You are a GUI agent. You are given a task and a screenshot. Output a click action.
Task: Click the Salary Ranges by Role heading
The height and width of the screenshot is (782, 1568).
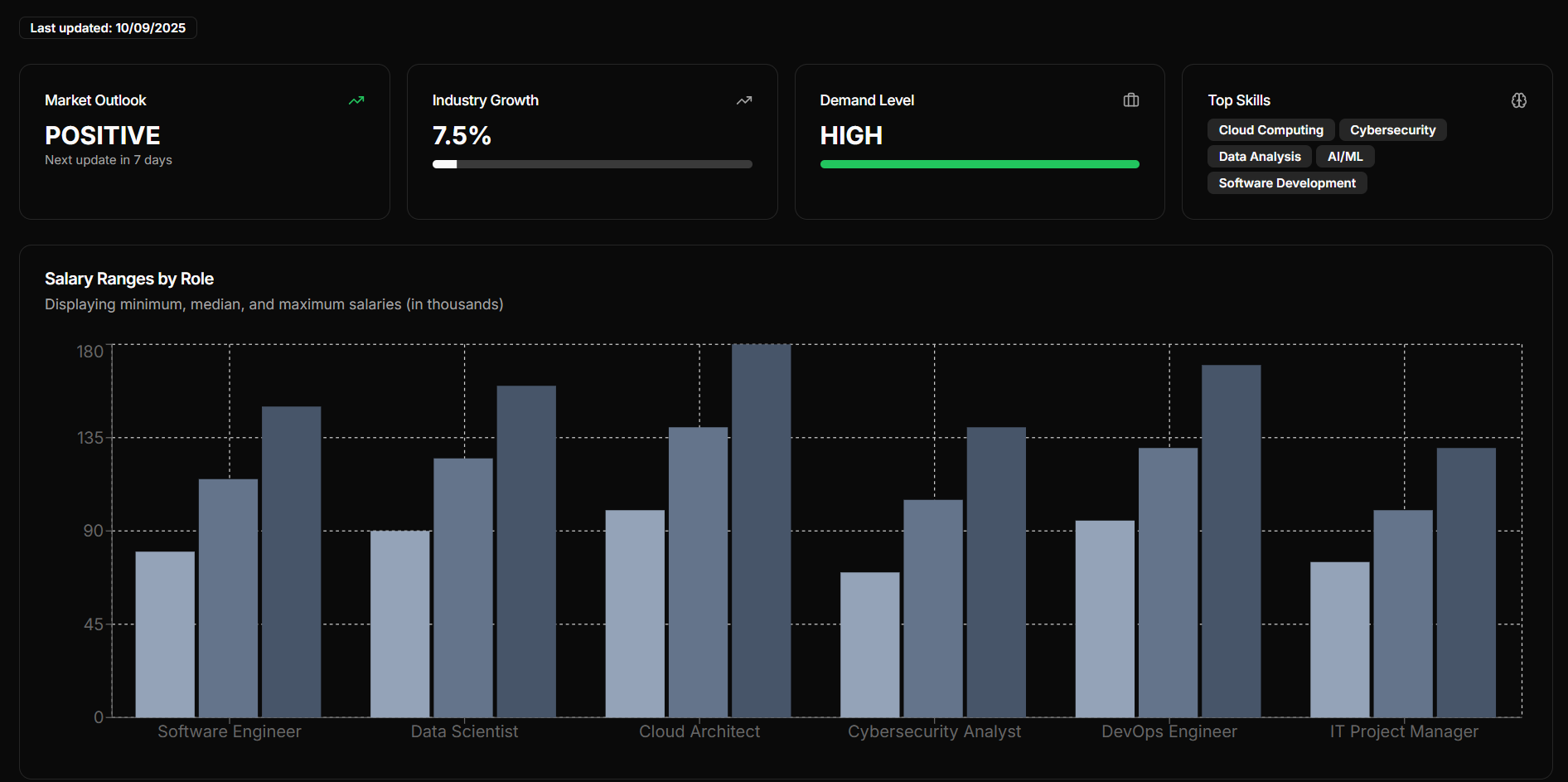click(129, 279)
